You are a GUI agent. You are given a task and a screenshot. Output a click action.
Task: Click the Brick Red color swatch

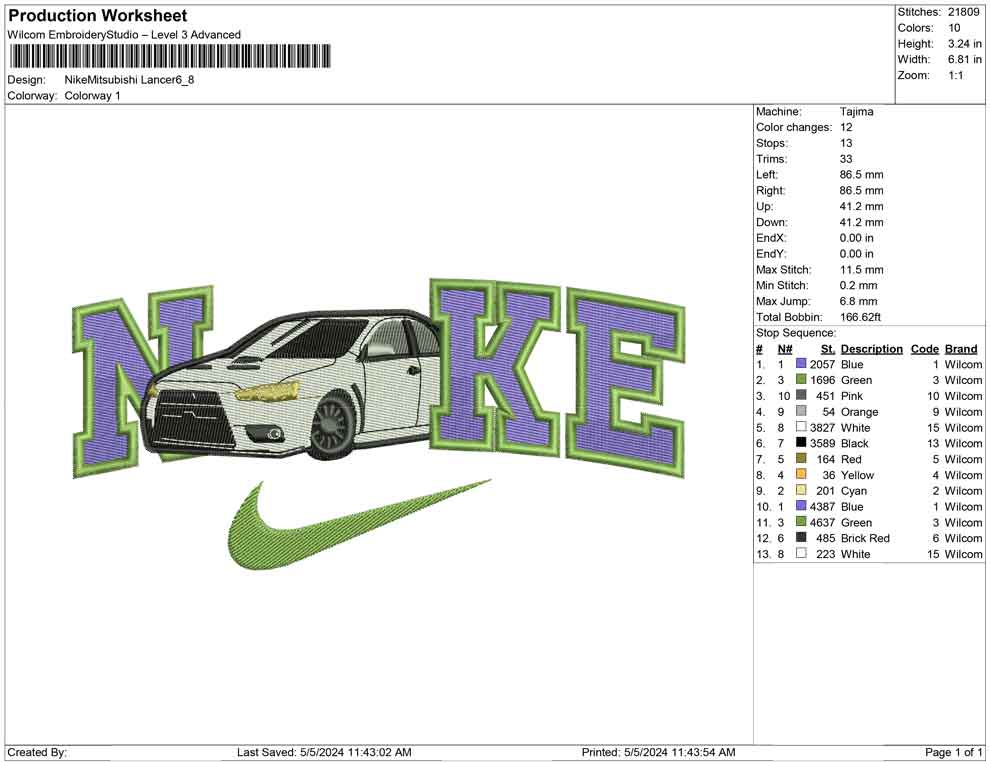801,538
